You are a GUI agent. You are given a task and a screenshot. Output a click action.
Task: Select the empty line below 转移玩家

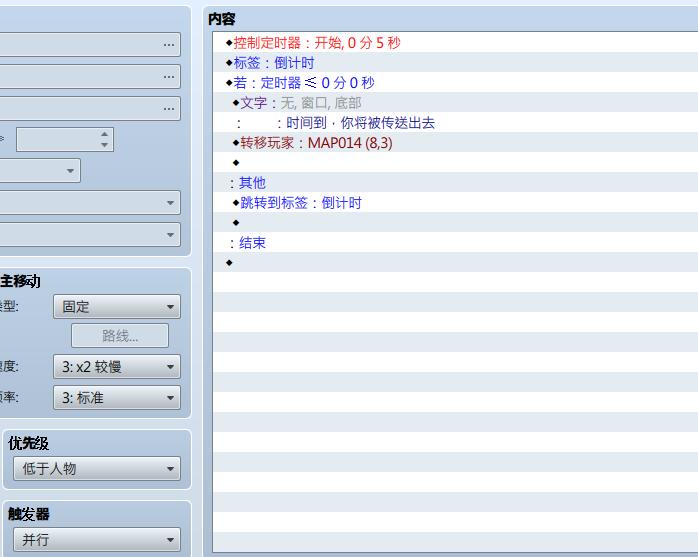click(455, 163)
